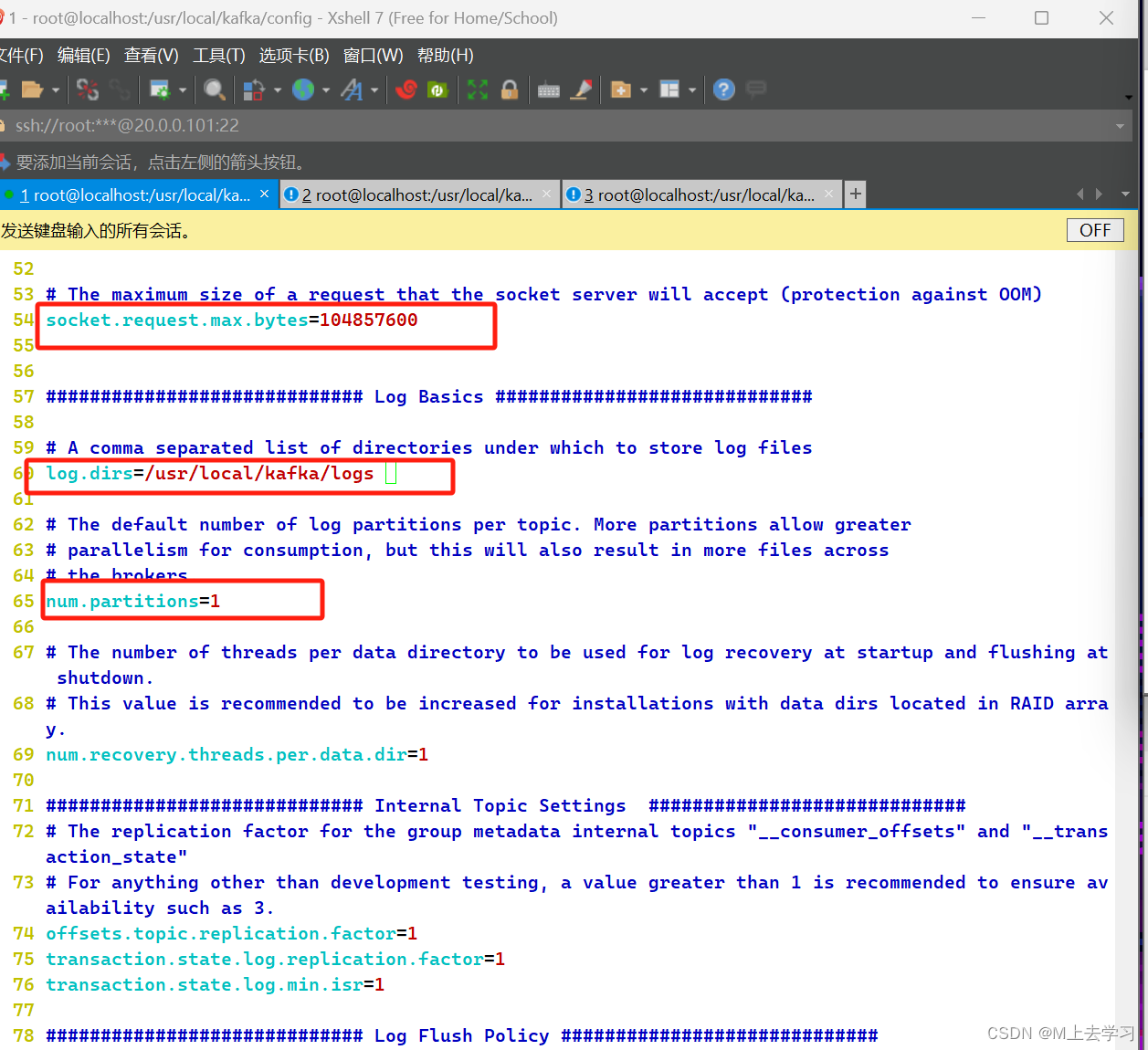The width and height of the screenshot is (1148, 1050).
Task: Open the 工具(T) menu
Action: pos(219,56)
